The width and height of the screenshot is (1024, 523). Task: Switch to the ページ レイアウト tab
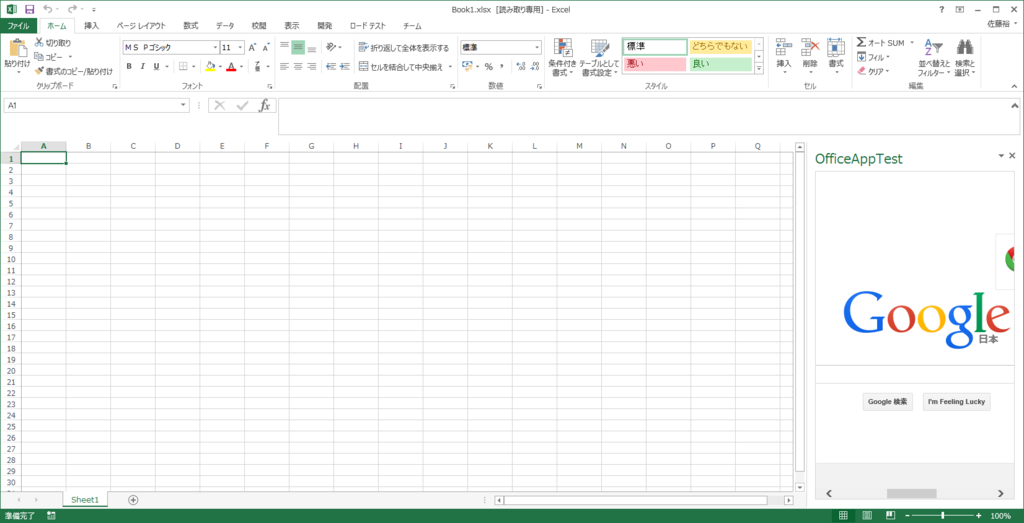[x=141, y=26]
